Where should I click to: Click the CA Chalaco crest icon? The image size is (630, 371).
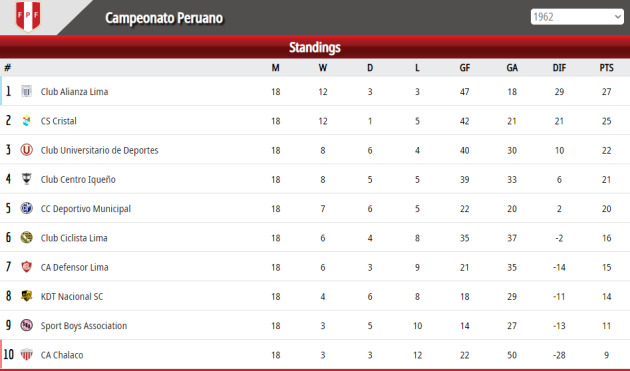click(x=27, y=355)
